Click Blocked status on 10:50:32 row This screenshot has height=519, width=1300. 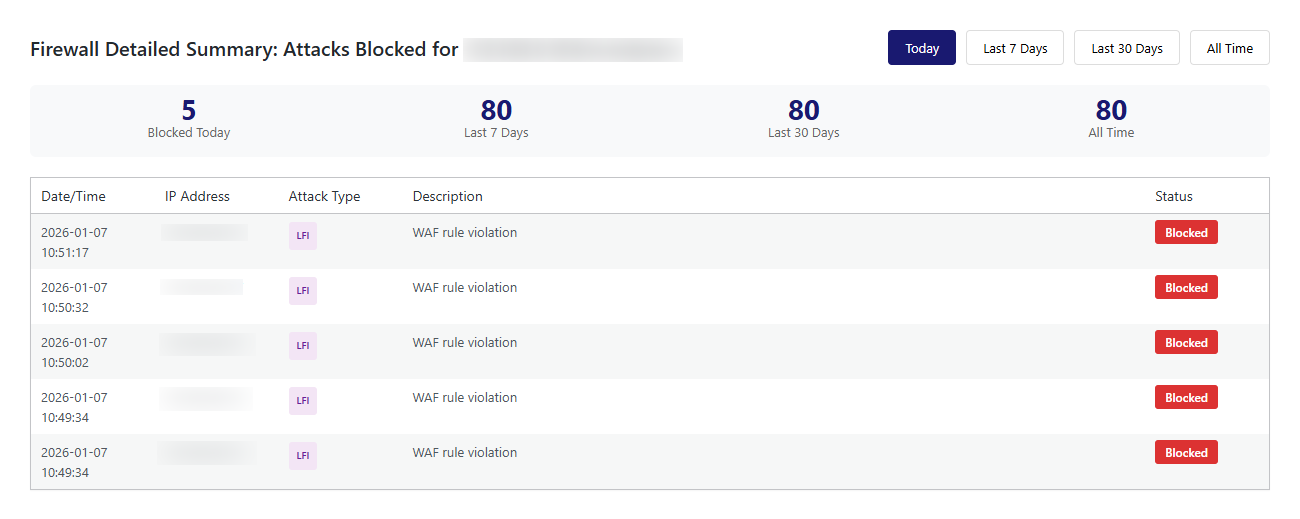pyautogui.click(x=1186, y=288)
